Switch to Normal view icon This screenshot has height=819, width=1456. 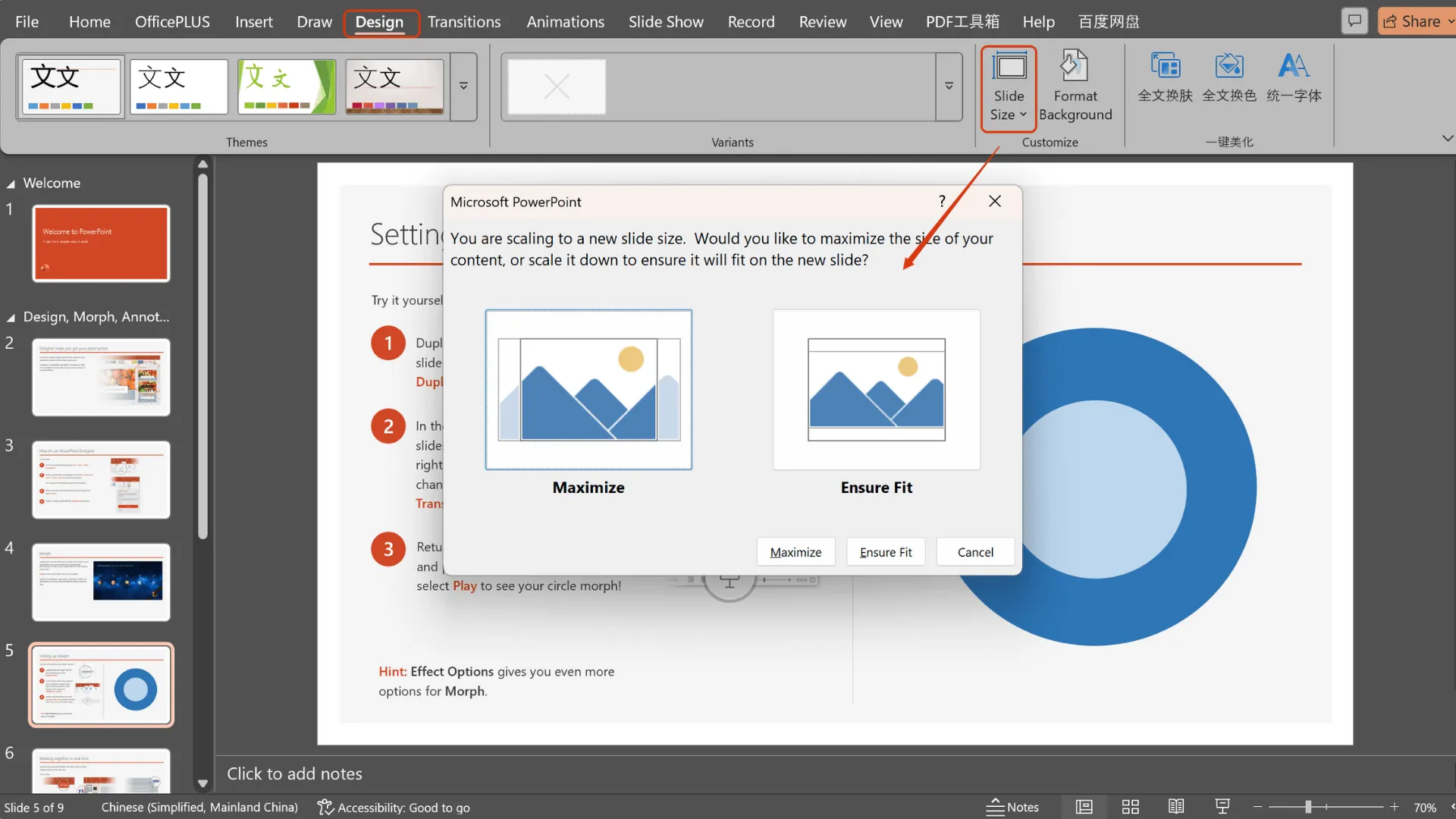1084,807
